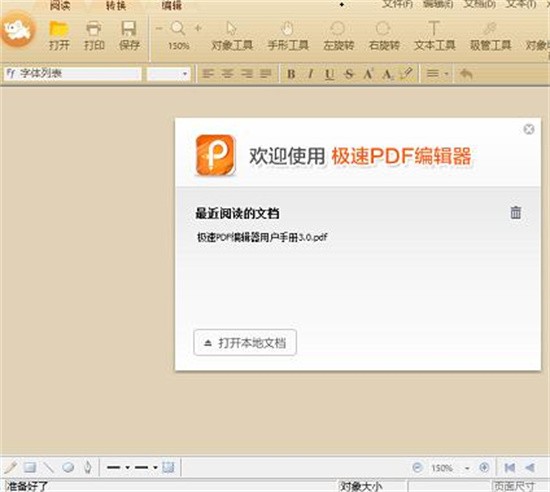Open the 文本(T) menu
The width and height of the screenshot is (550, 492).
521,4
